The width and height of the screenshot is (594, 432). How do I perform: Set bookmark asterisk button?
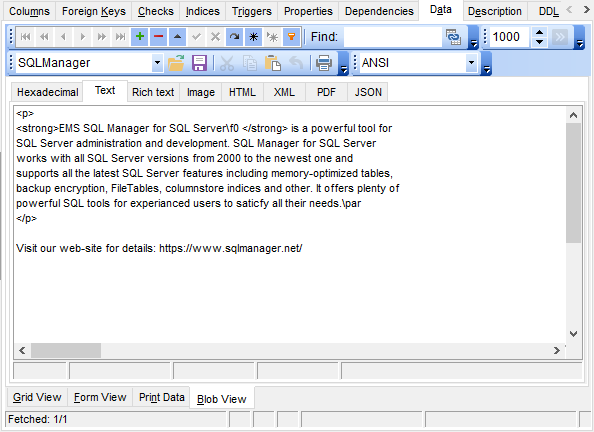pyautogui.click(x=253, y=37)
